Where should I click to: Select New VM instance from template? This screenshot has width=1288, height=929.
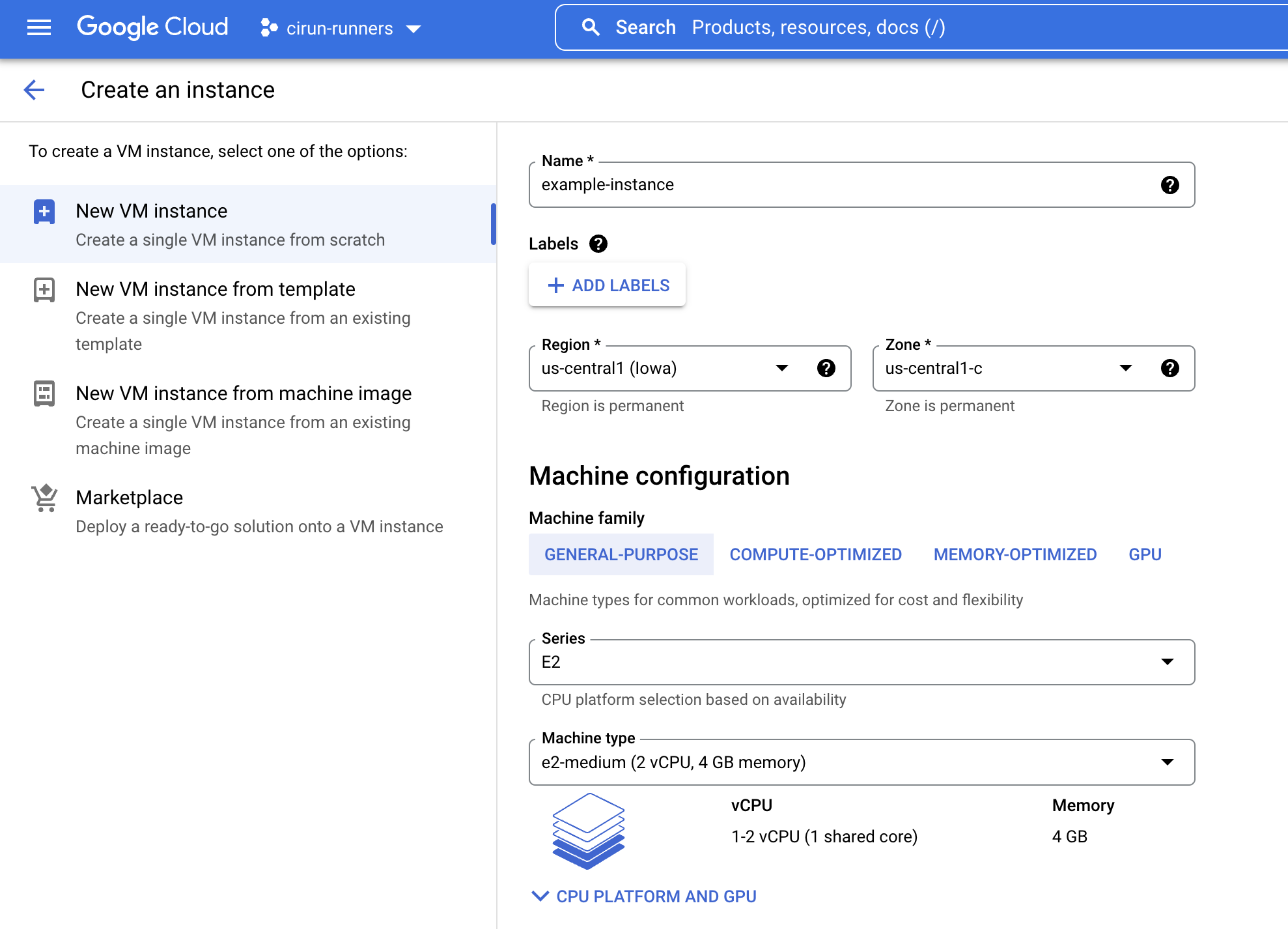215,289
